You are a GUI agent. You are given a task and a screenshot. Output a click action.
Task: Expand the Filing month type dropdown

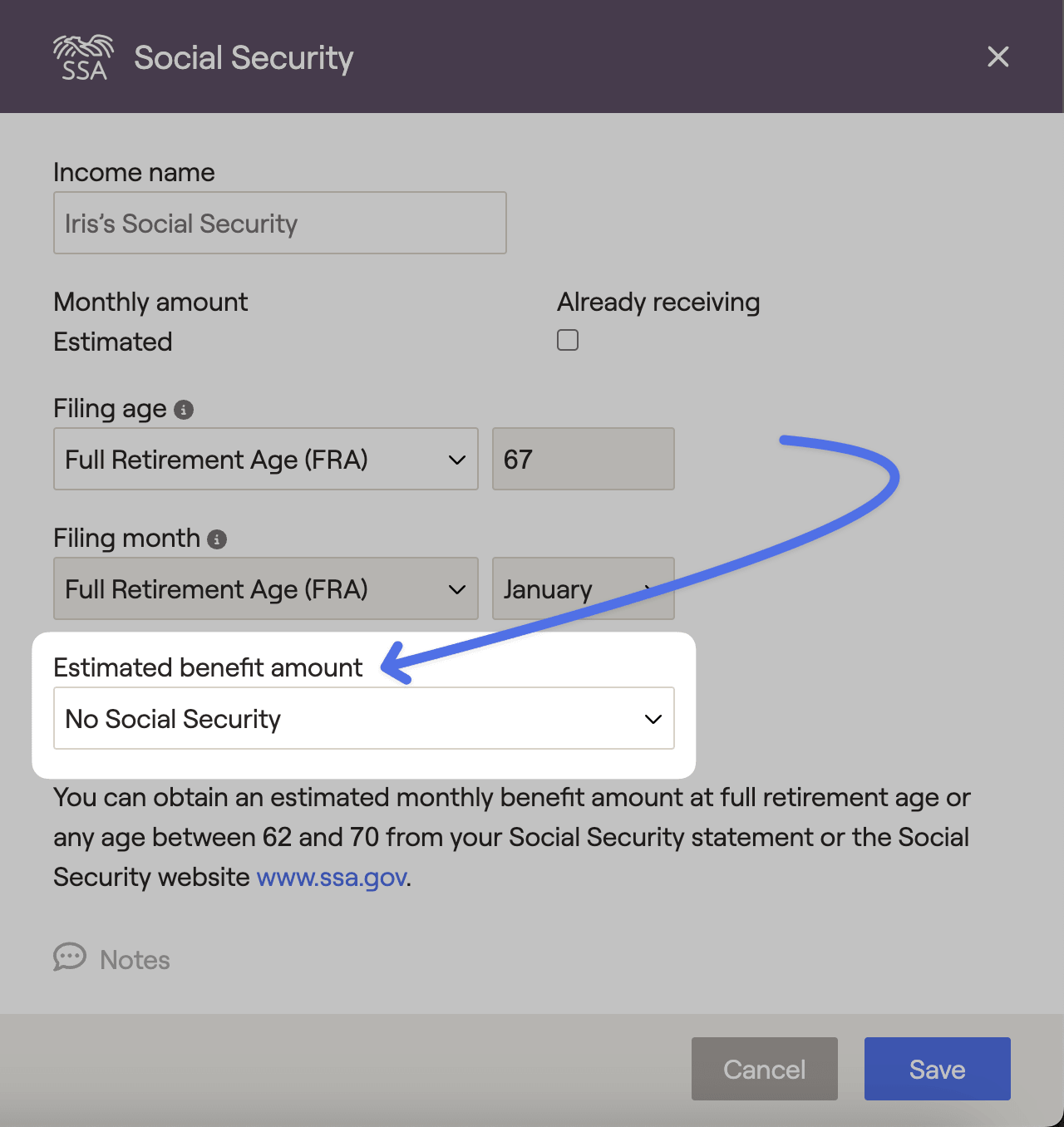pos(266,588)
